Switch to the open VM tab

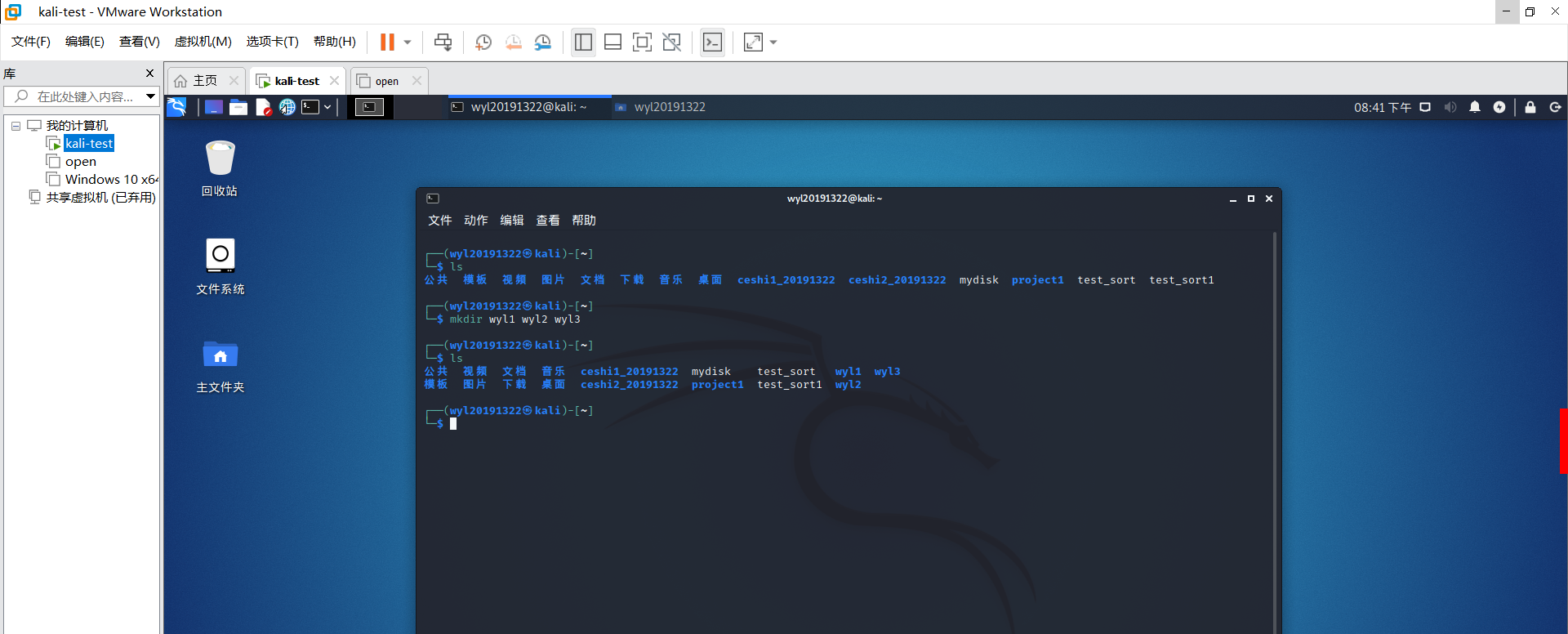tap(387, 81)
